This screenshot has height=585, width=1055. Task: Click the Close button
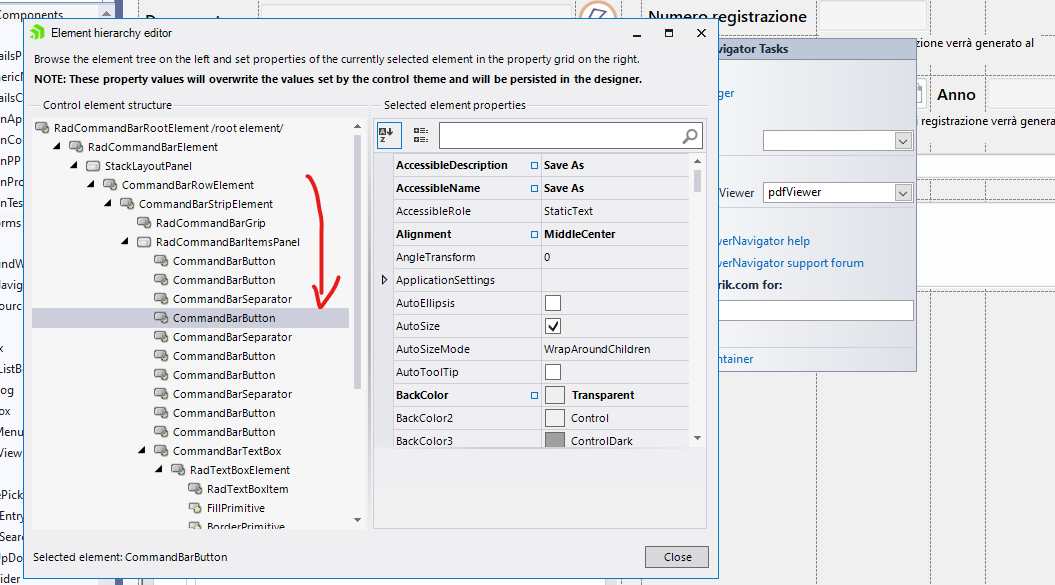coord(677,557)
